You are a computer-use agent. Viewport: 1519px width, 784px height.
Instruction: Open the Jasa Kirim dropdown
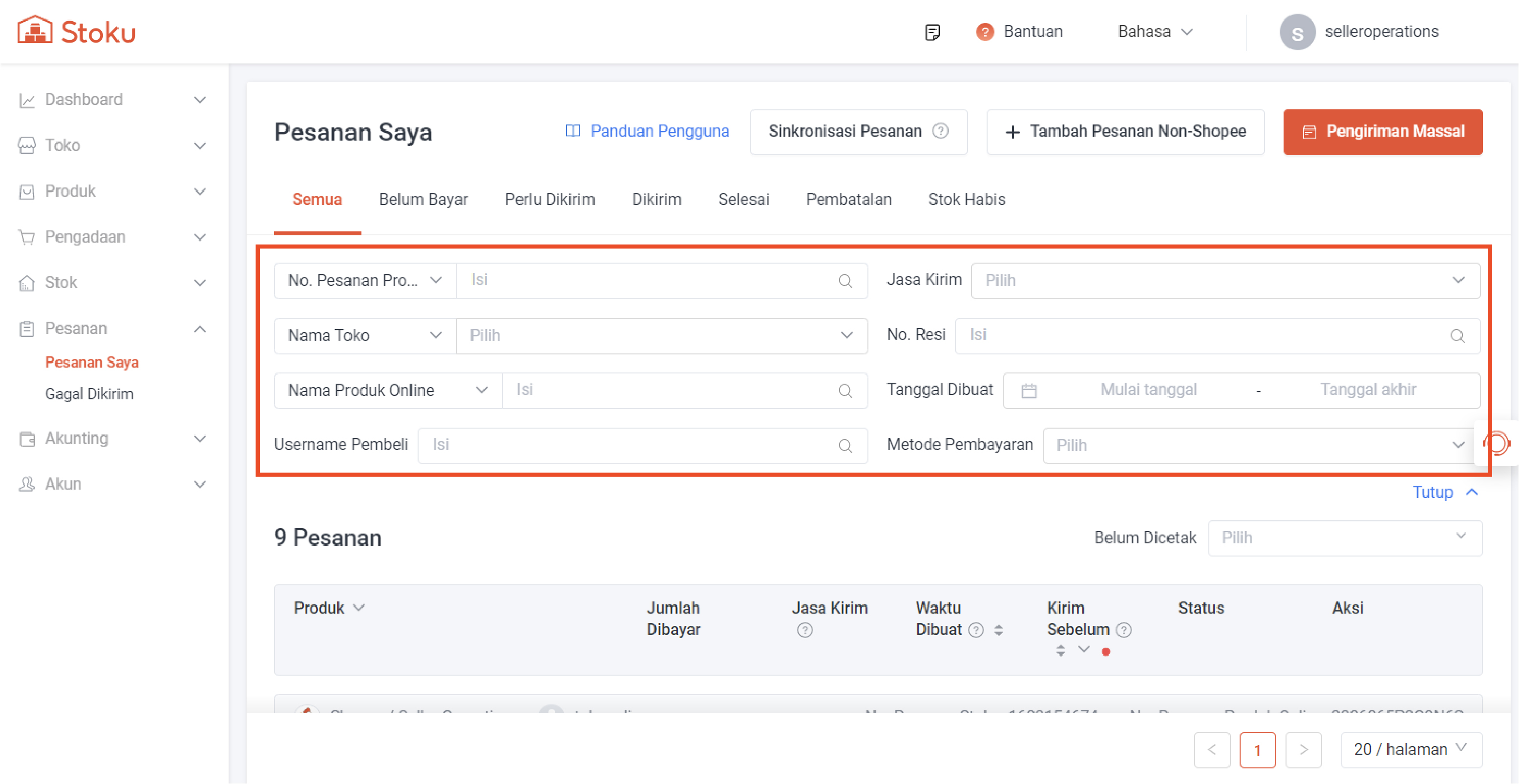1225,281
